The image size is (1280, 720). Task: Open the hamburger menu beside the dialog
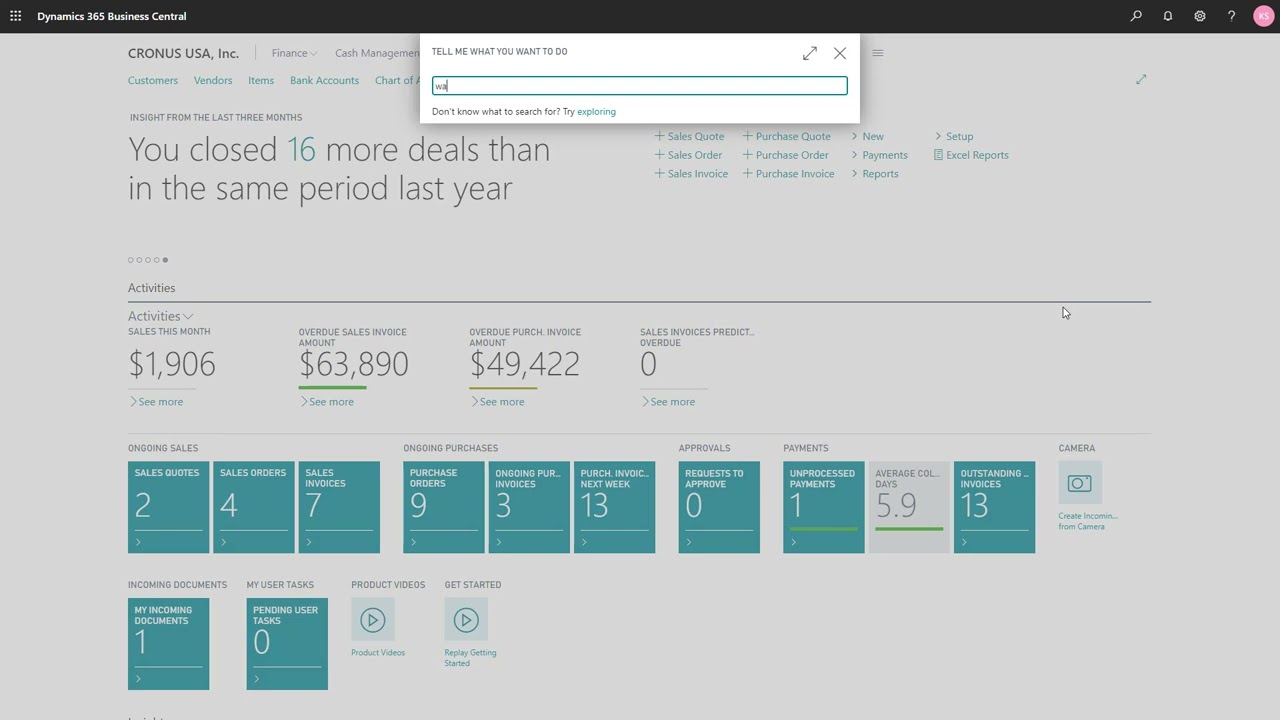click(878, 53)
